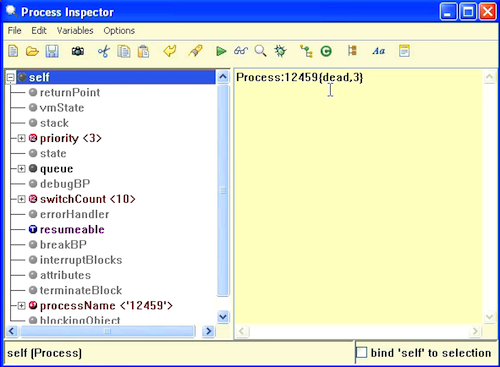This screenshot has height=367, width=500.
Task: Click the New document toolbar icon
Action: click(13, 51)
